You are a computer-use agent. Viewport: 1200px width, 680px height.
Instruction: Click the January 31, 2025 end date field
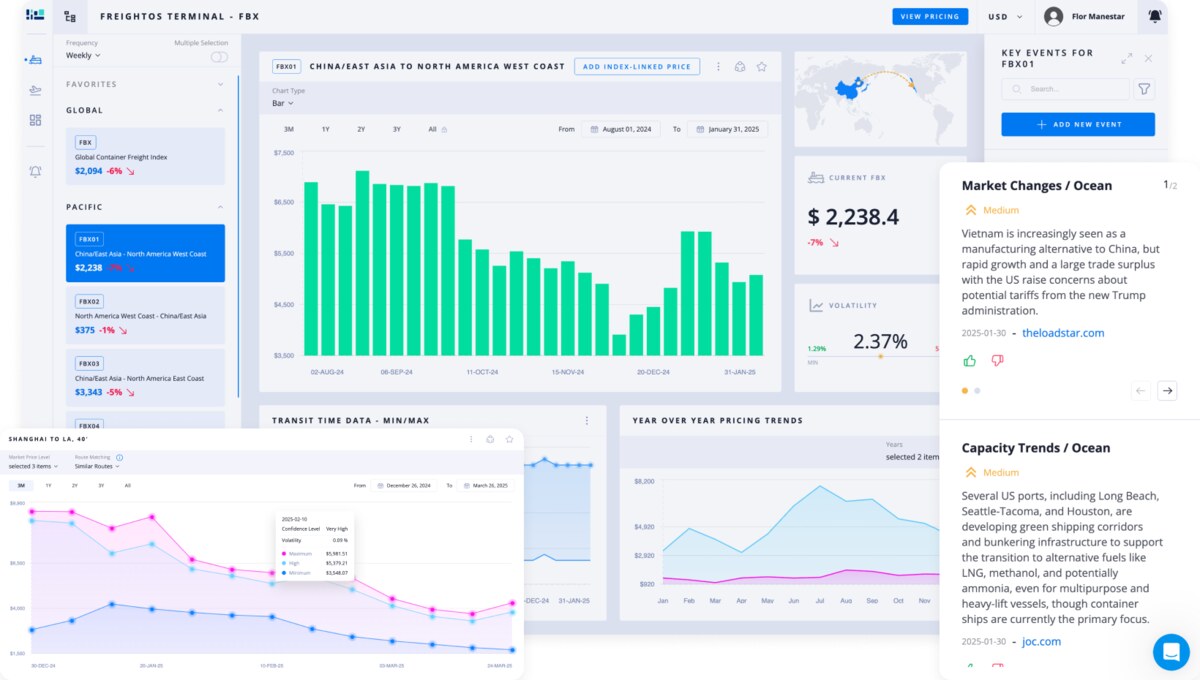coord(726,129)
